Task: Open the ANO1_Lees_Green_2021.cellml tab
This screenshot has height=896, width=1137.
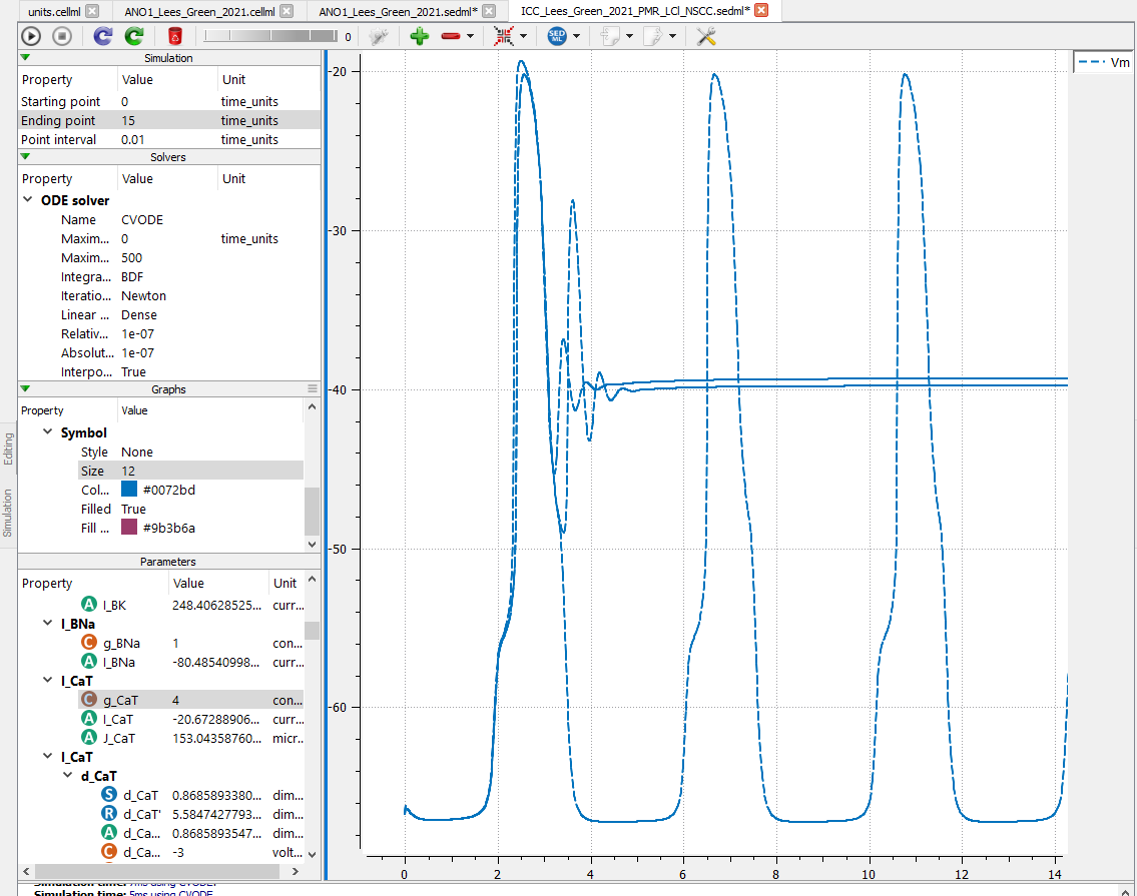Action: (199, 11)
